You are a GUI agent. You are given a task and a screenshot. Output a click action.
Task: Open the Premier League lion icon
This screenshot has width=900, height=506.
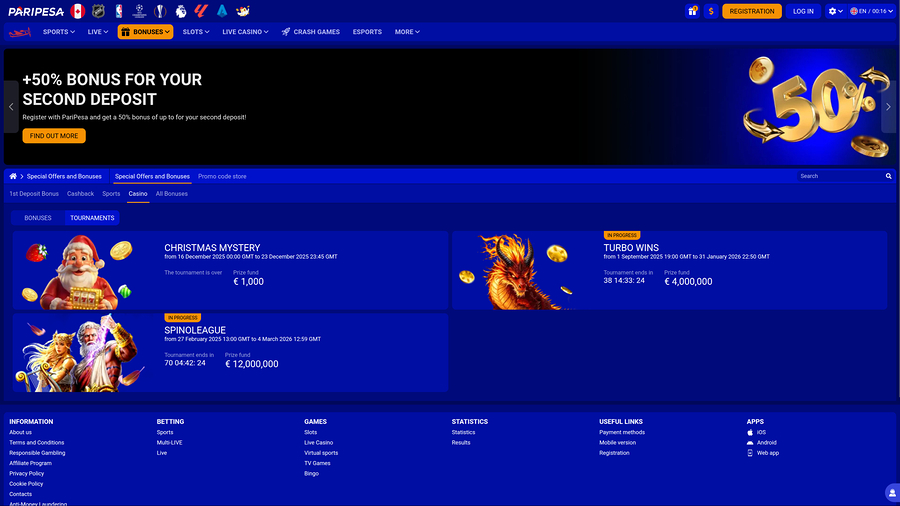coord(181,11)
